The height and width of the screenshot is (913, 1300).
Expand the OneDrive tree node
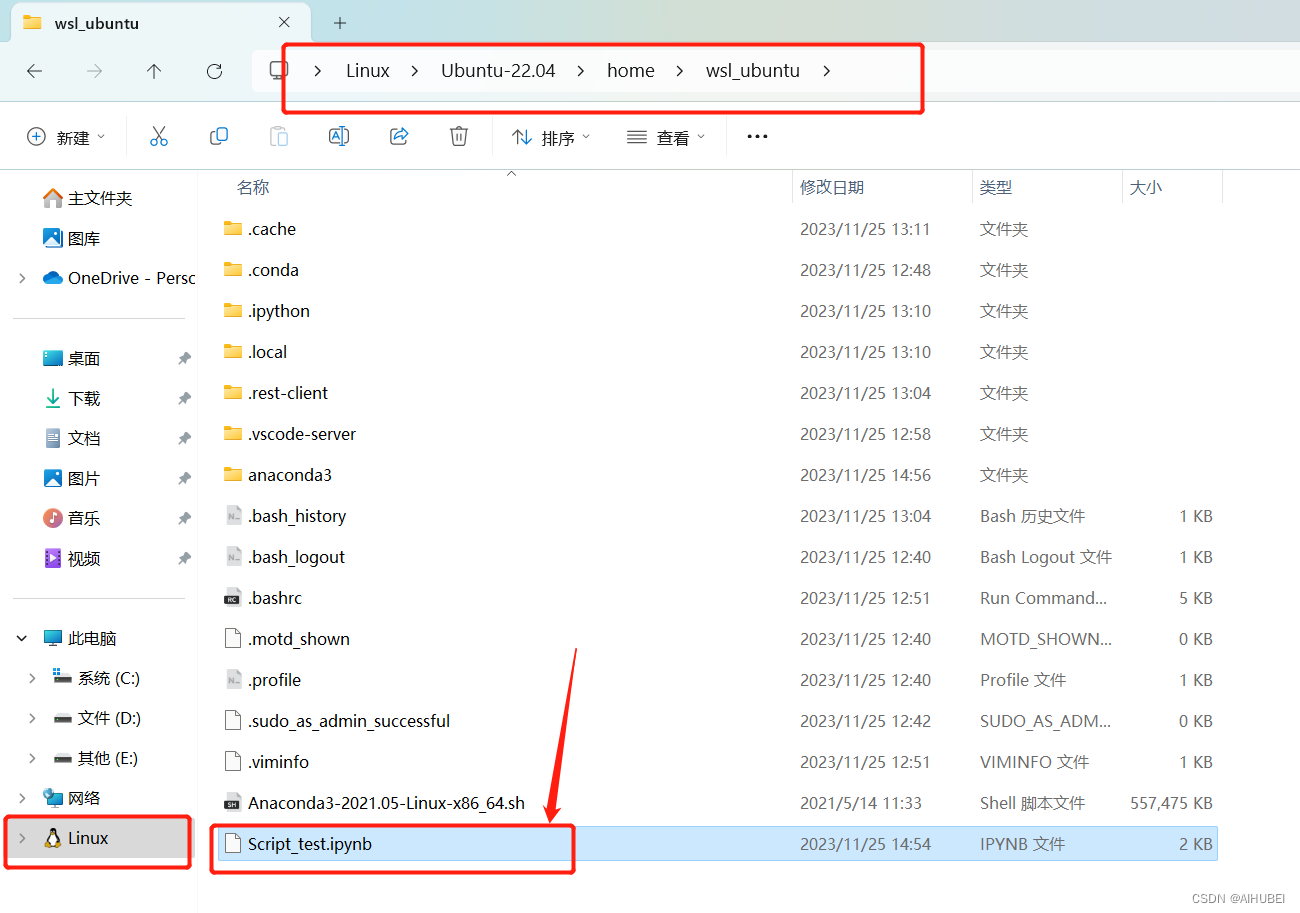(x=23, y=278)
